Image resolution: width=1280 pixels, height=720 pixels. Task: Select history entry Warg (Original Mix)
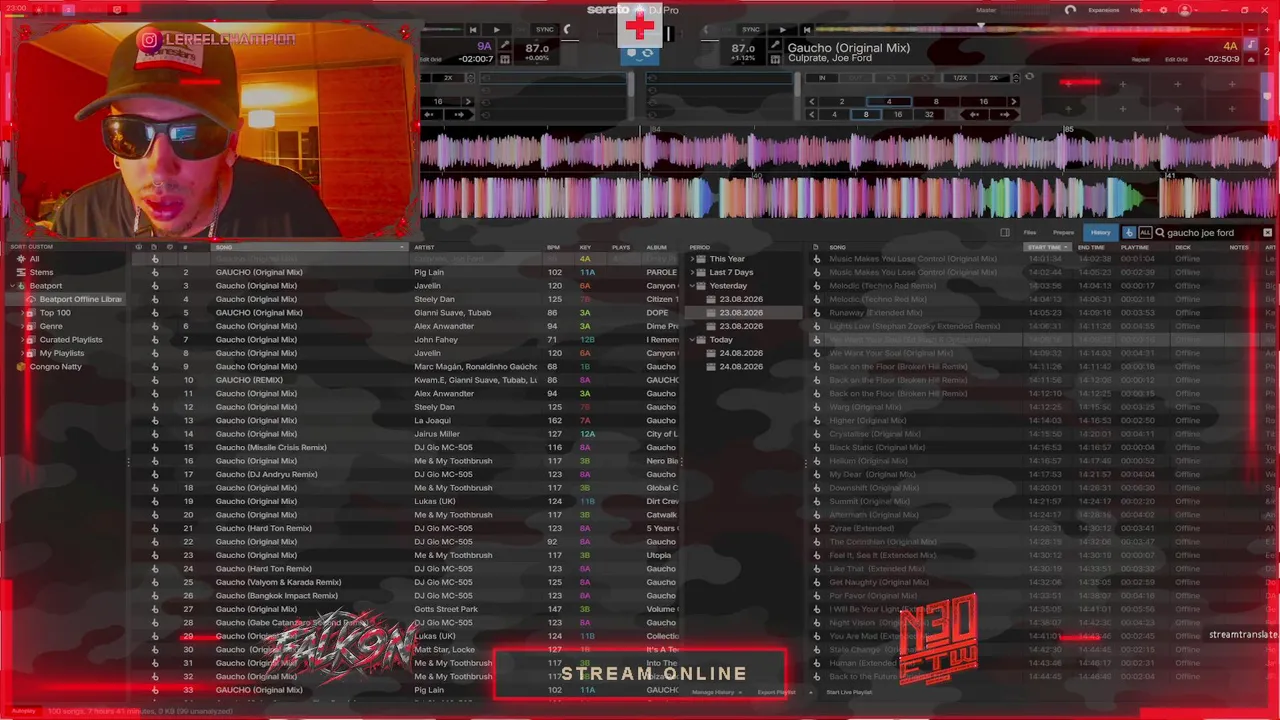tap(1042, 407)
